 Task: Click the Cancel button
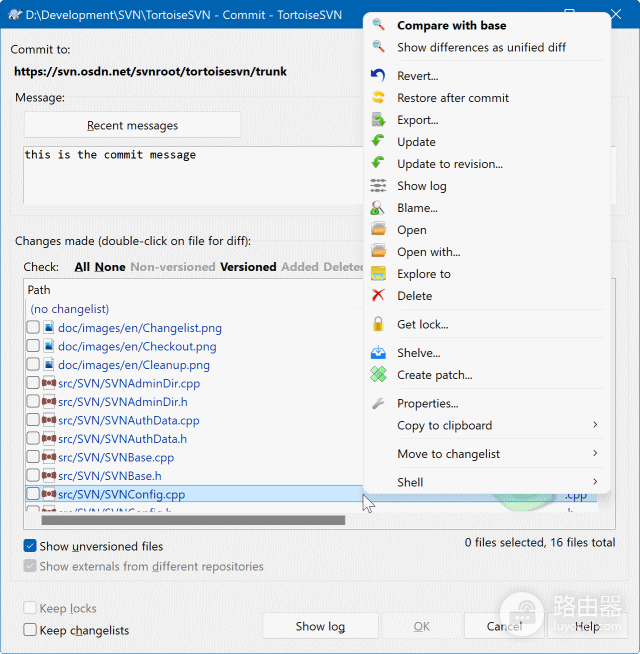(504, 626)
